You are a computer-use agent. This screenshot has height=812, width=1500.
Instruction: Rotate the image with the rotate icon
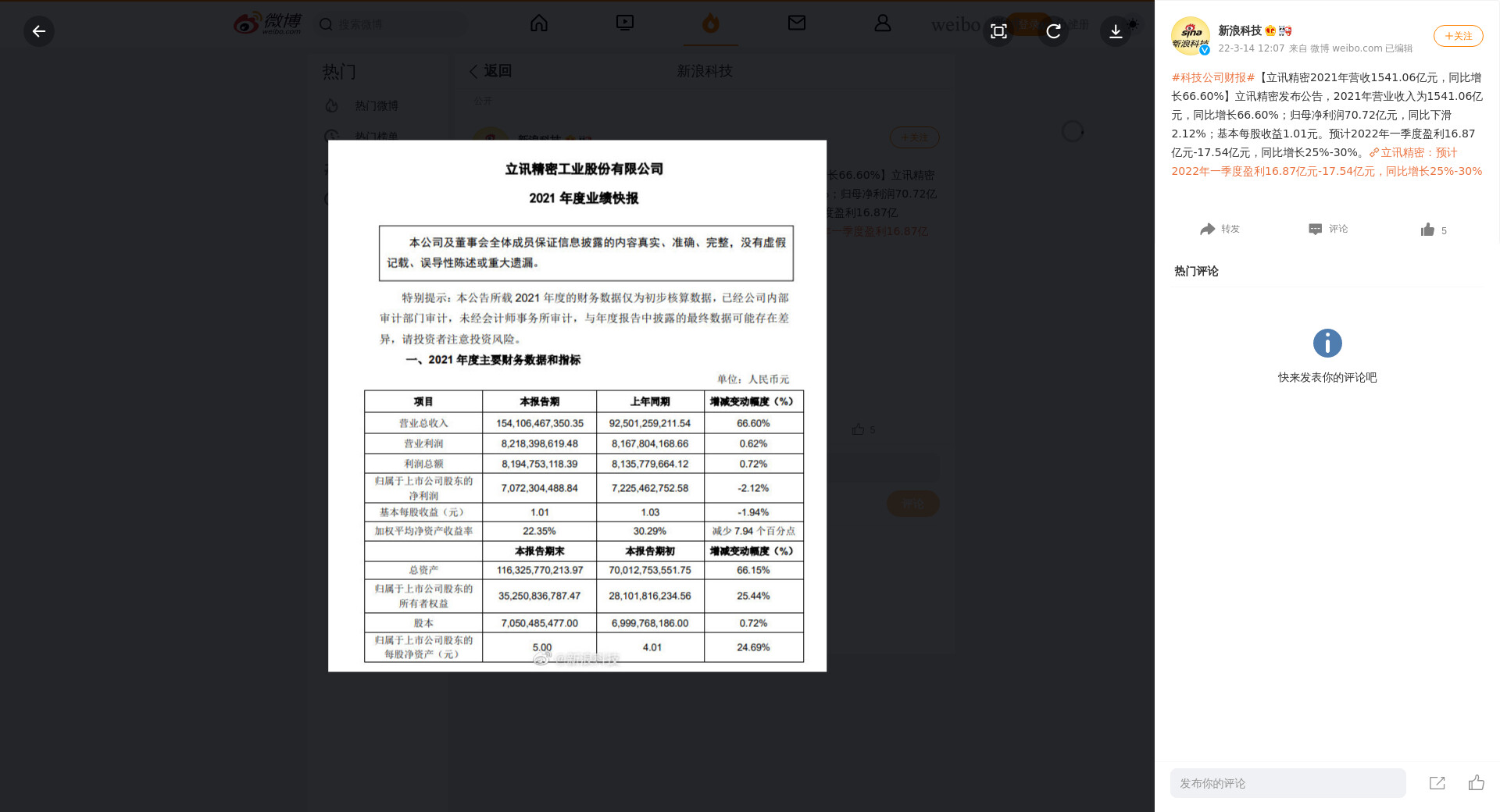point(1053,31)
